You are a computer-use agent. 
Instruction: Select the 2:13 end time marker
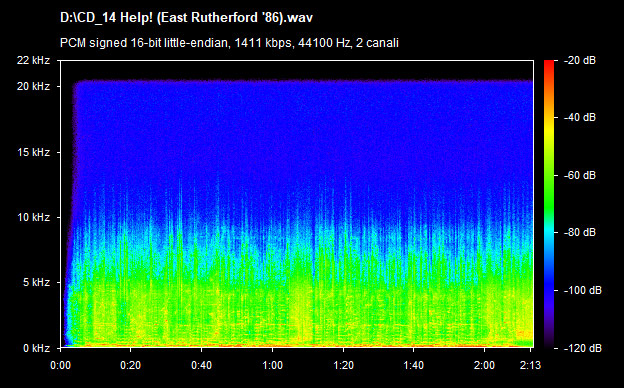(530, 365)
